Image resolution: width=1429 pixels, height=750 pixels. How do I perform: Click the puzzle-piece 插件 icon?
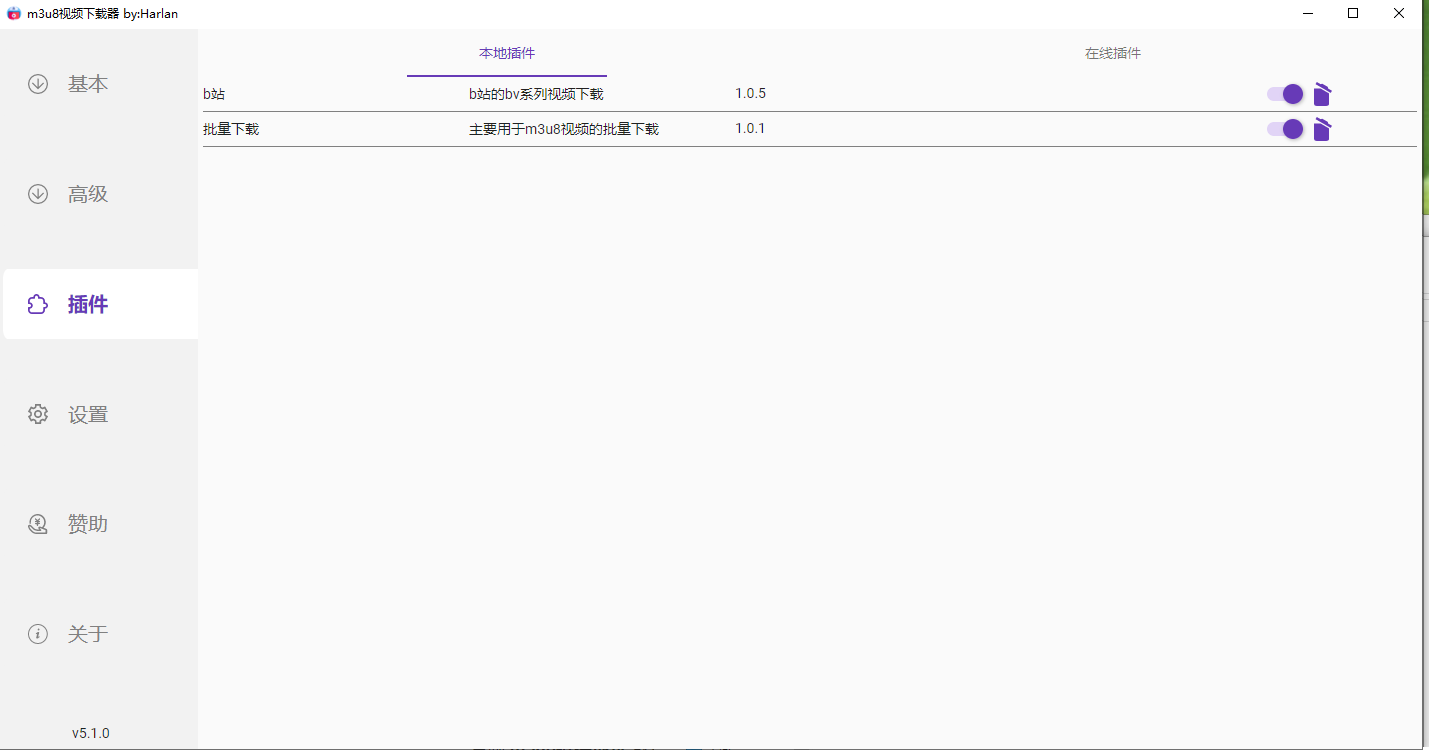(38, 304)
